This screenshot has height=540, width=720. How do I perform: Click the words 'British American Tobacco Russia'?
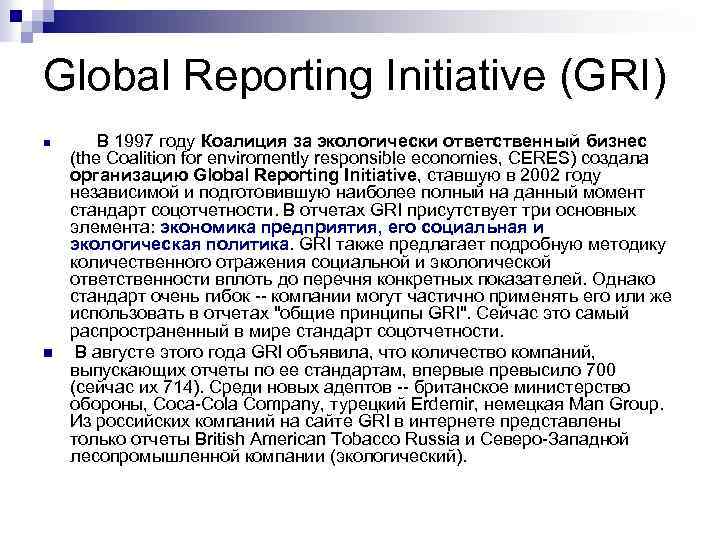[327, 439]
